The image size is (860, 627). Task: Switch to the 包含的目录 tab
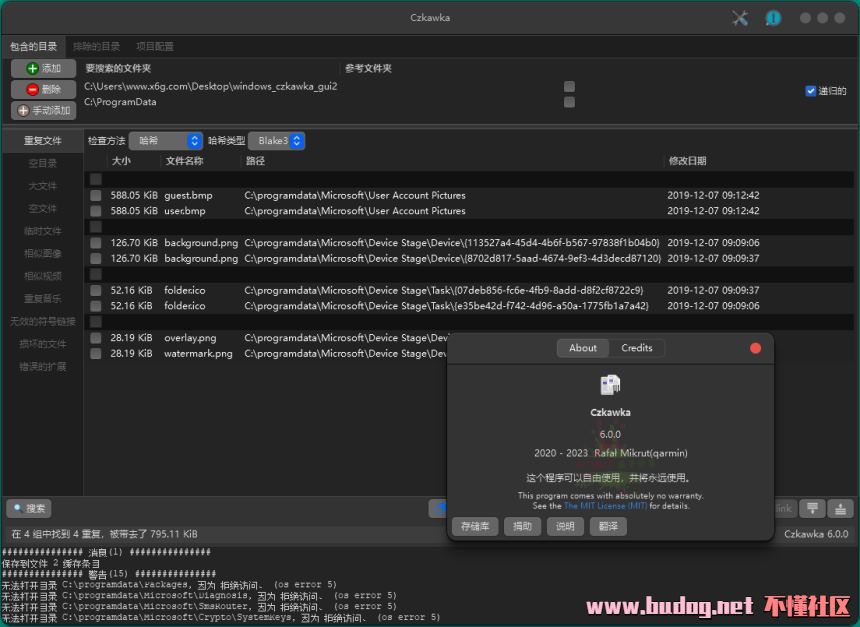click(33, 47)
